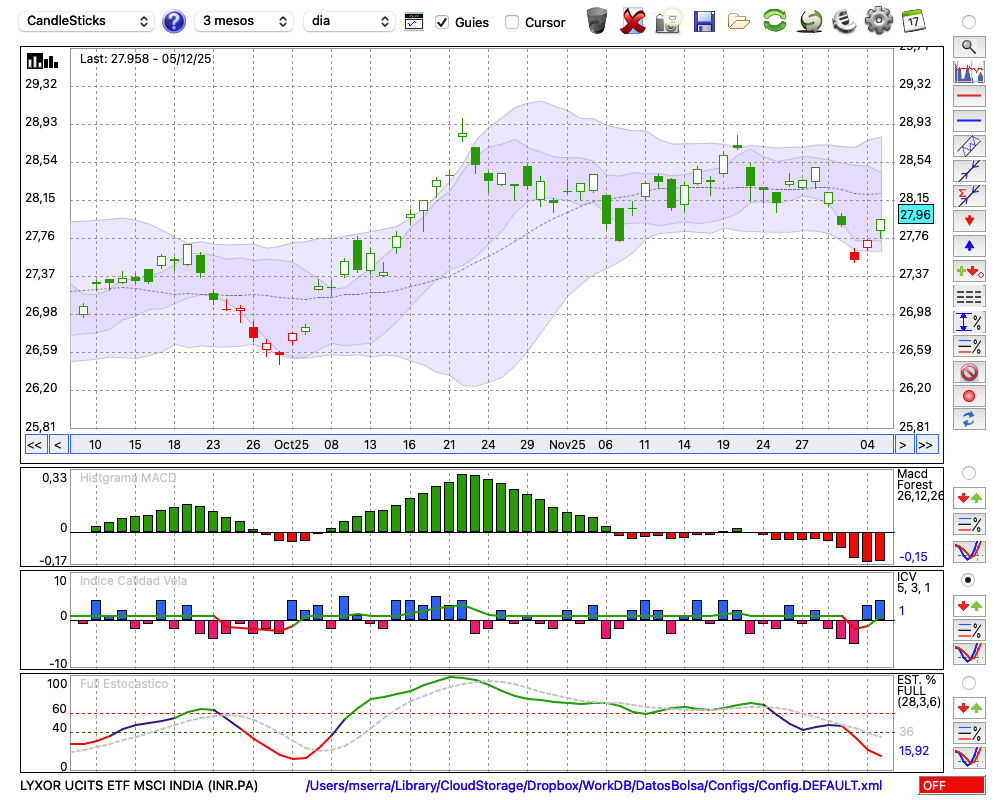Select the radio button next to Macd Forest
Image resolution: width=1000 pixels, height=800 pixels.
968,472
